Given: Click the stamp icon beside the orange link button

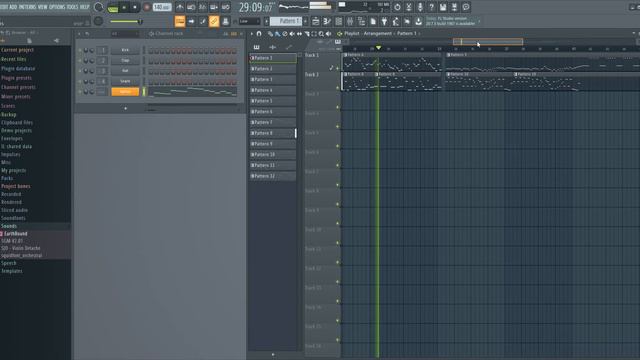Looking at the screenshot, I should tap(225, 21).
